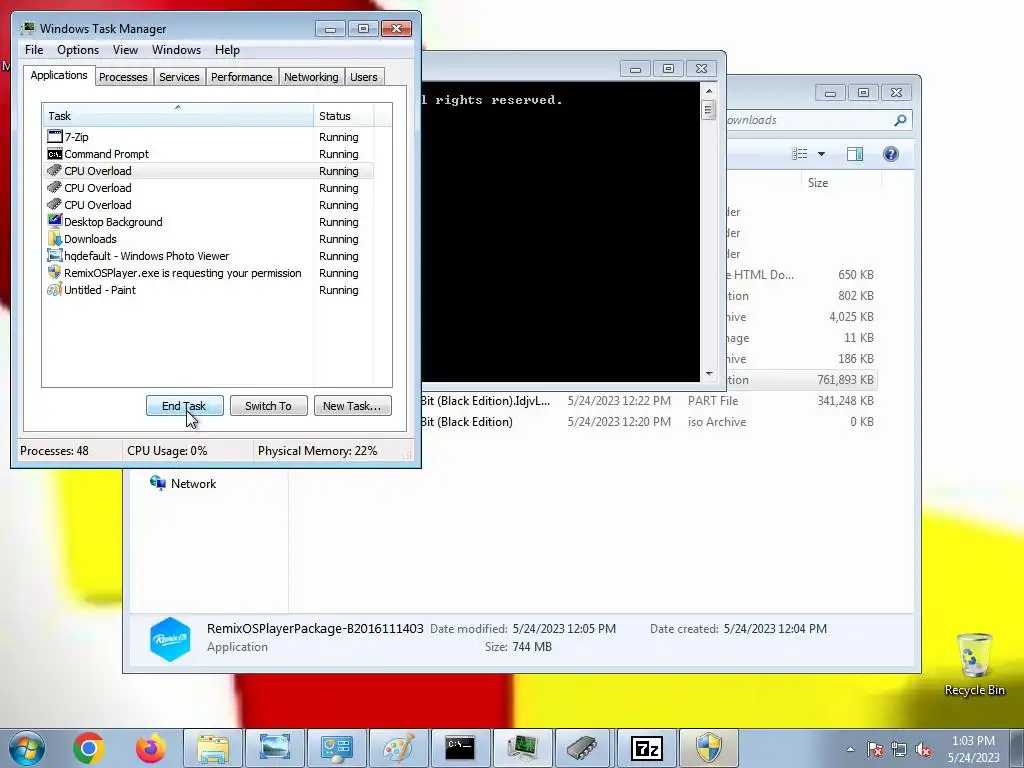Click the network tray icon
The height and width of the screenshot is (768, 1024).
point(899,750)
